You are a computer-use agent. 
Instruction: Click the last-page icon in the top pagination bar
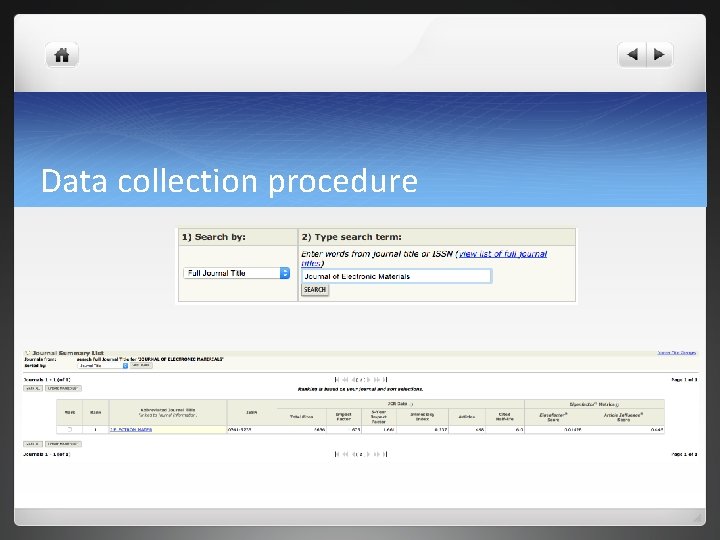[385, 380]
